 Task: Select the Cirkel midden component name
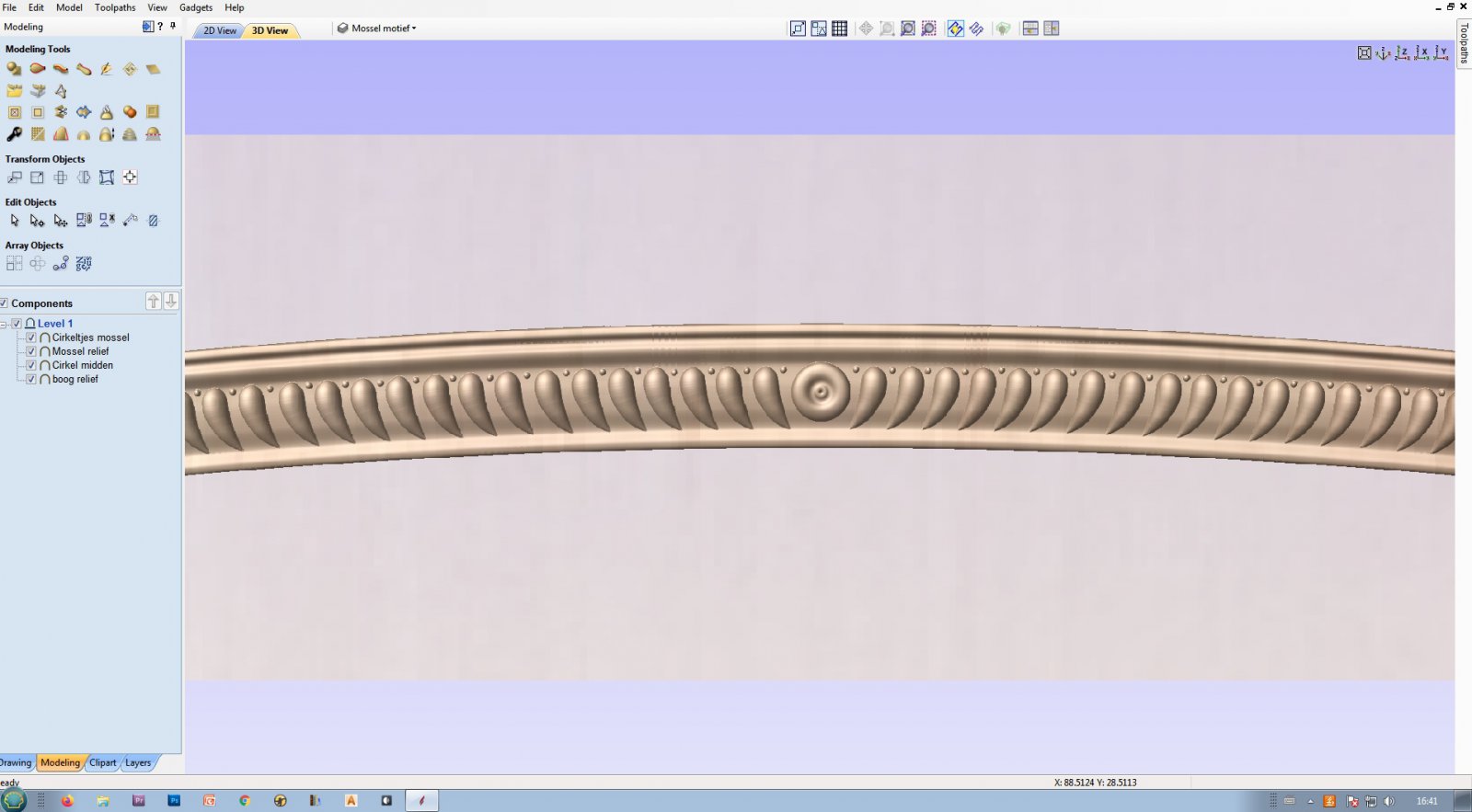click(83, 365)
